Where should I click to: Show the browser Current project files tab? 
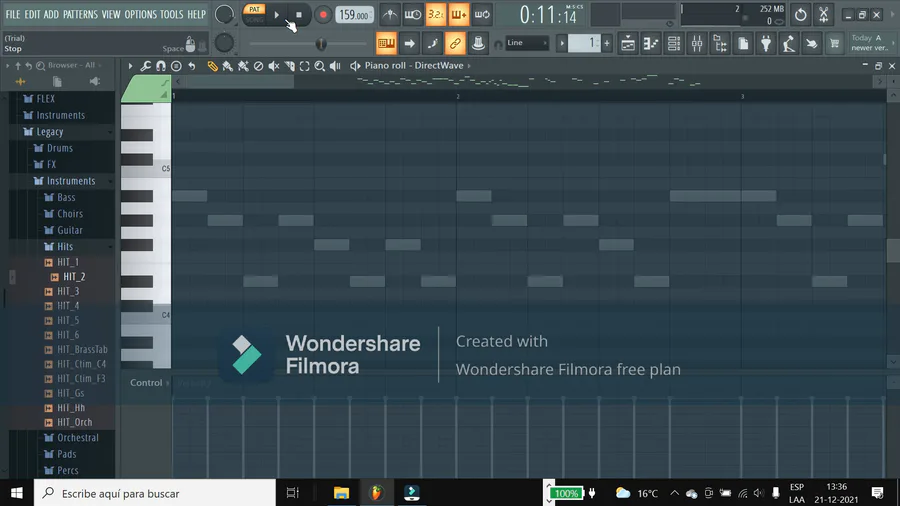click(x=57, y=82)
